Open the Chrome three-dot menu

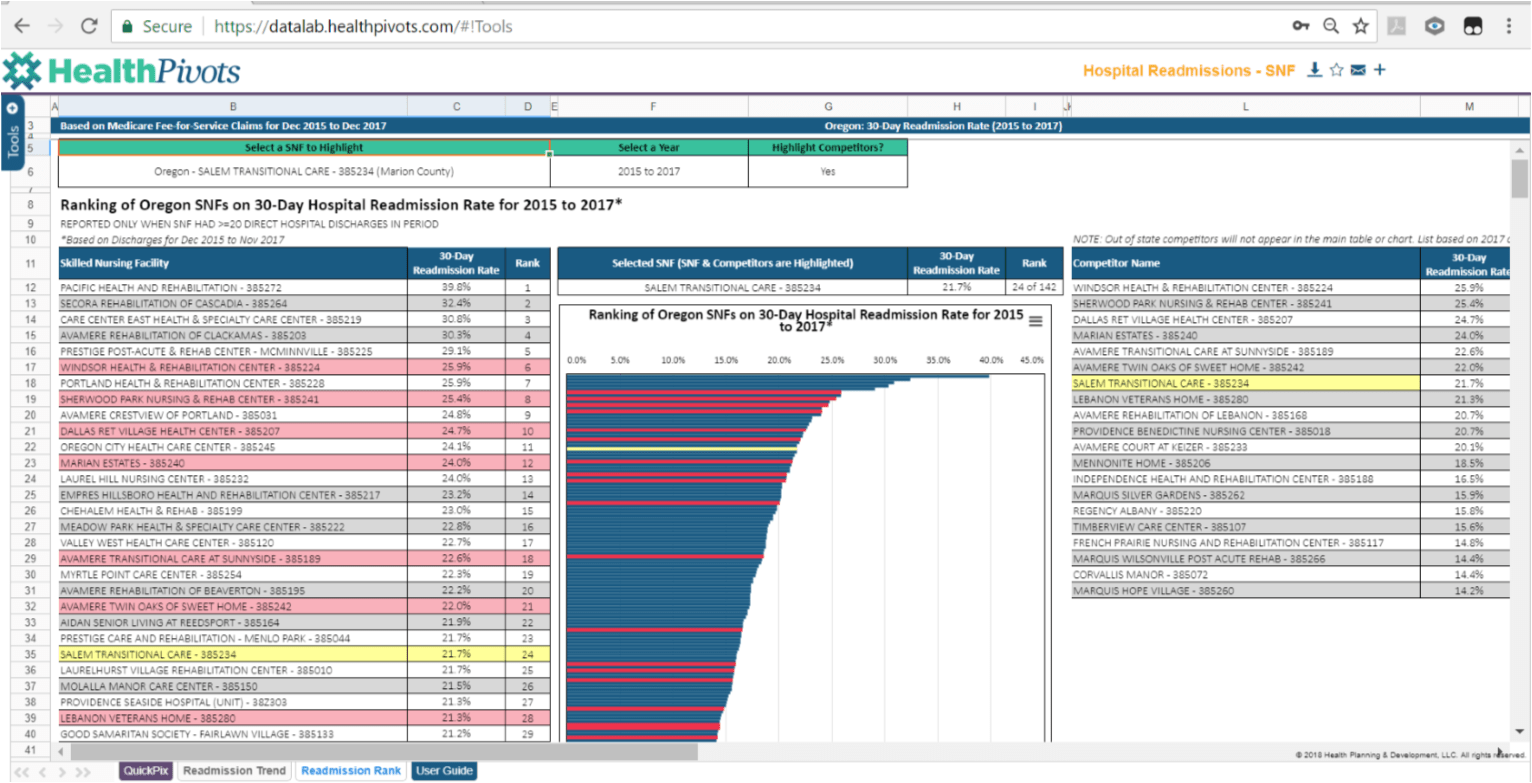pyautogui.click(x=1510, y=27)
